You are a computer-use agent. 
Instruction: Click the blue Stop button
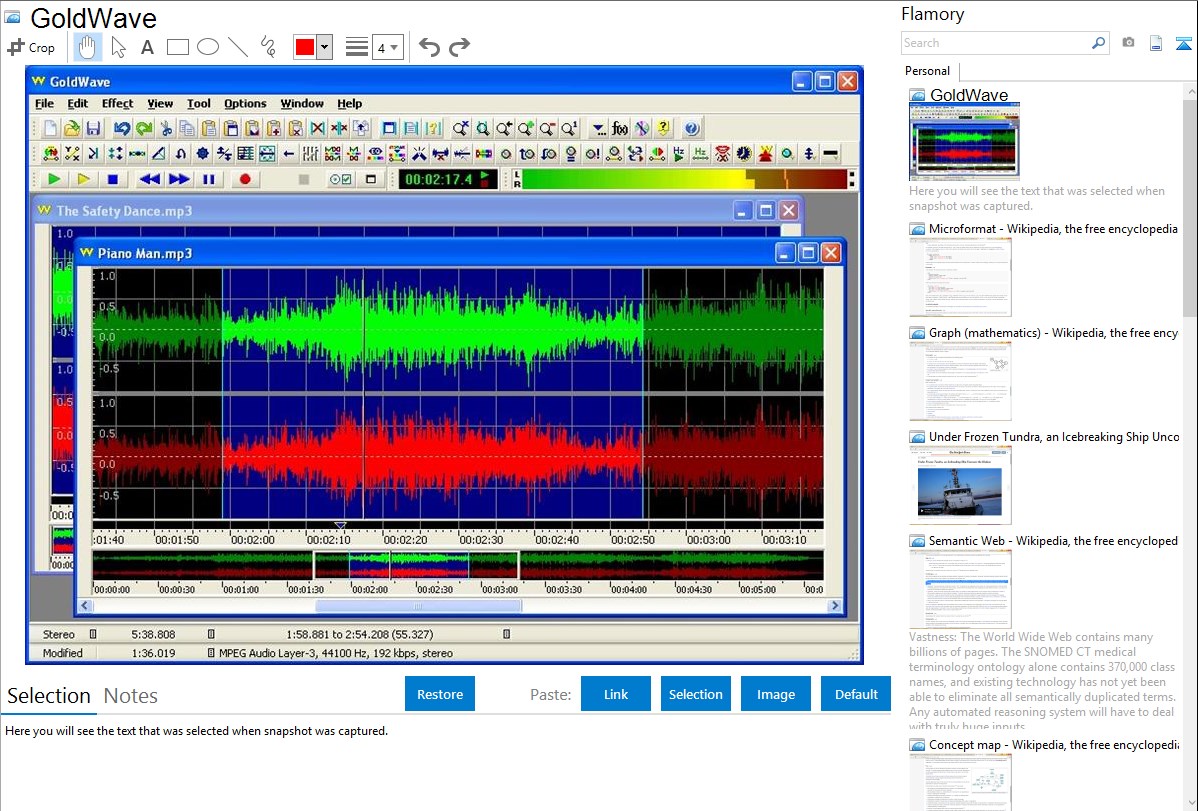[112, 180]
